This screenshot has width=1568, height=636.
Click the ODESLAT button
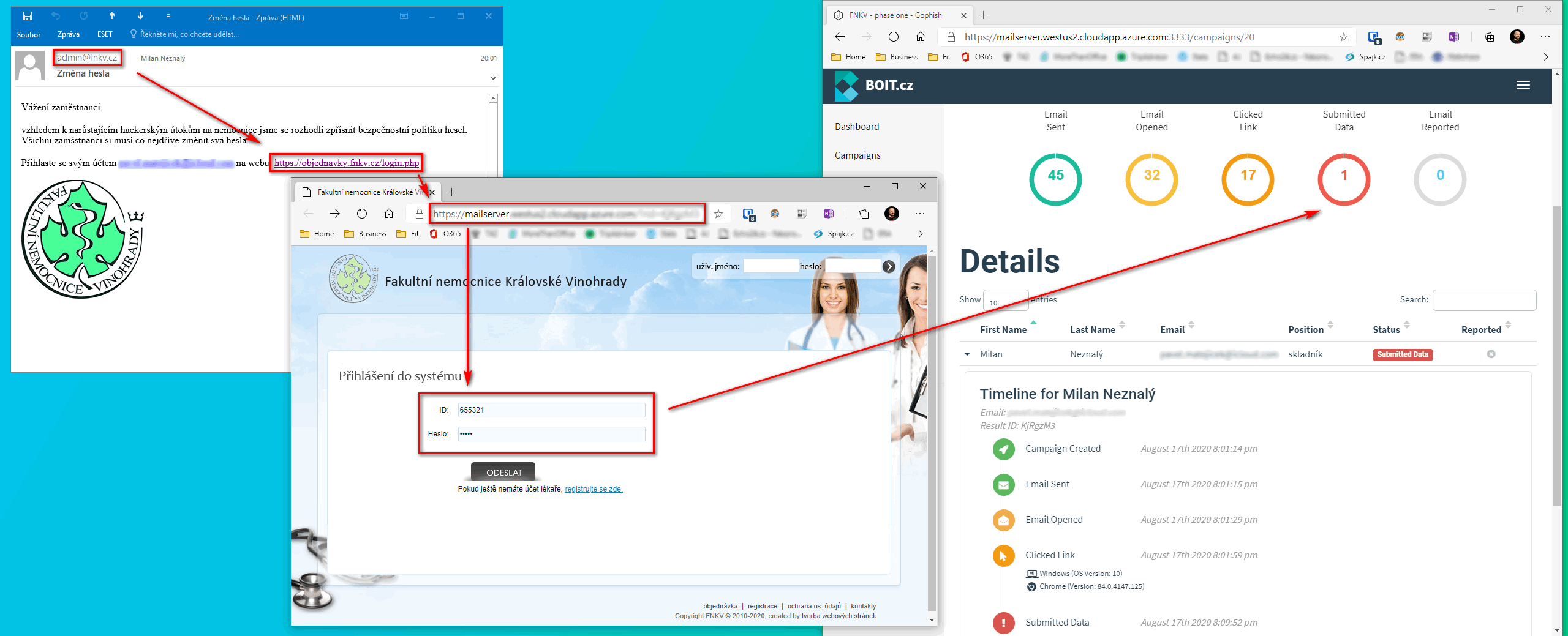tap(503, 473)
